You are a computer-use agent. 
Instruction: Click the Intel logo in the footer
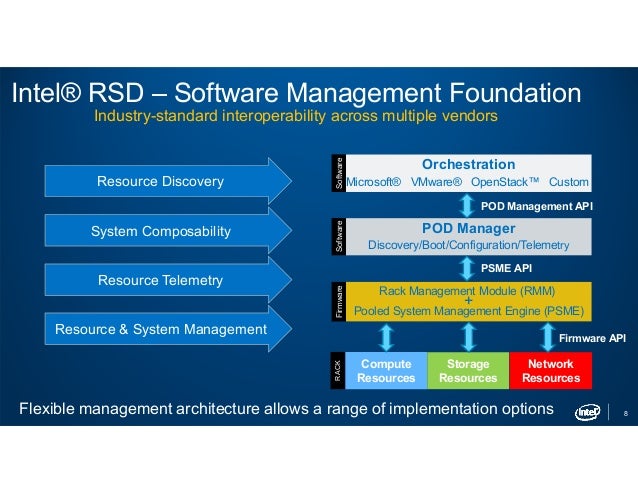click(587, 412)
